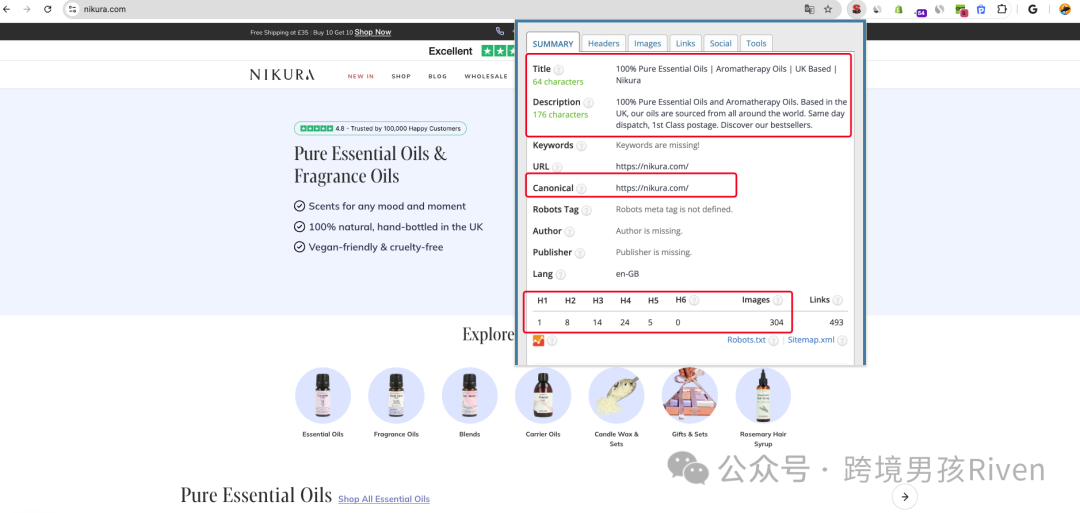
Task: Go back with the browser back arrow
Action: pyautogui.click(x=8, y=10)
